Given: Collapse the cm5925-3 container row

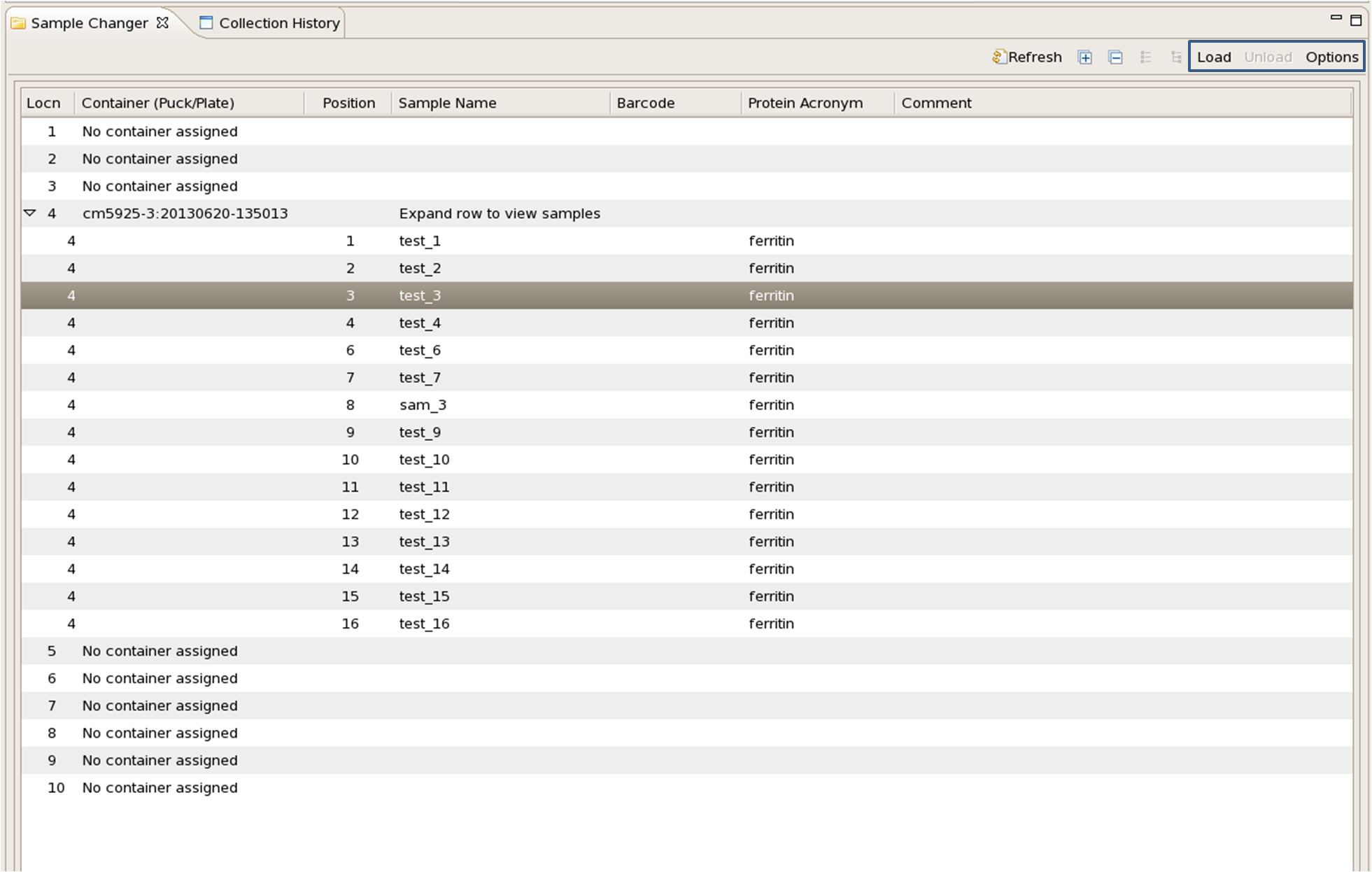Looking at the screenshot, I should 30,213.
